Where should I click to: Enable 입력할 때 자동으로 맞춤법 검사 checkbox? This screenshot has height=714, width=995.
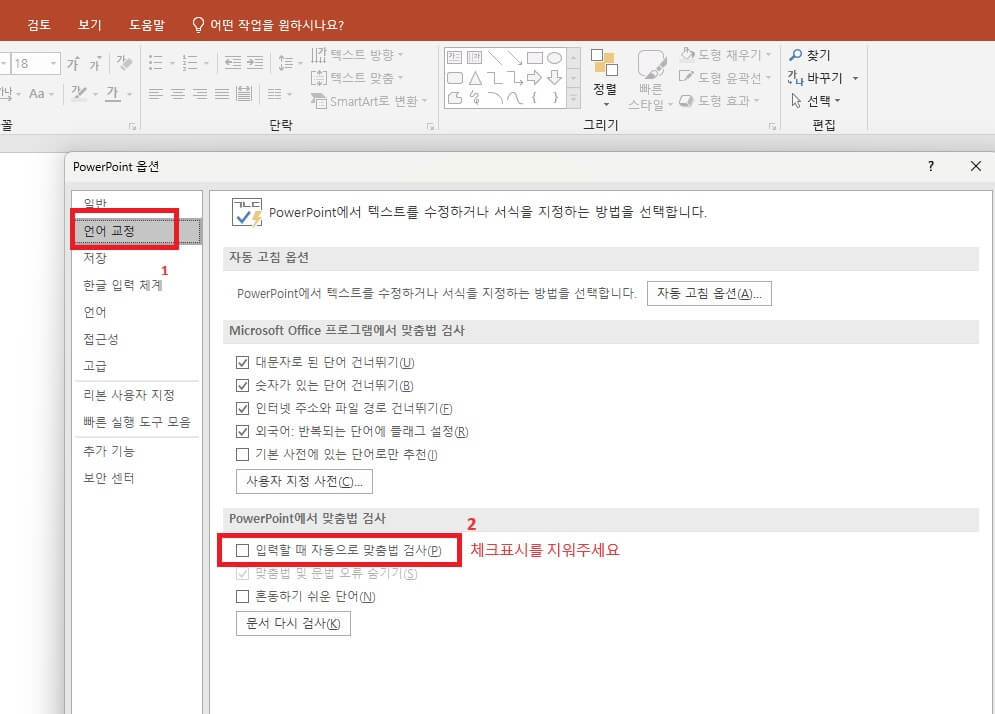(242, 550)
